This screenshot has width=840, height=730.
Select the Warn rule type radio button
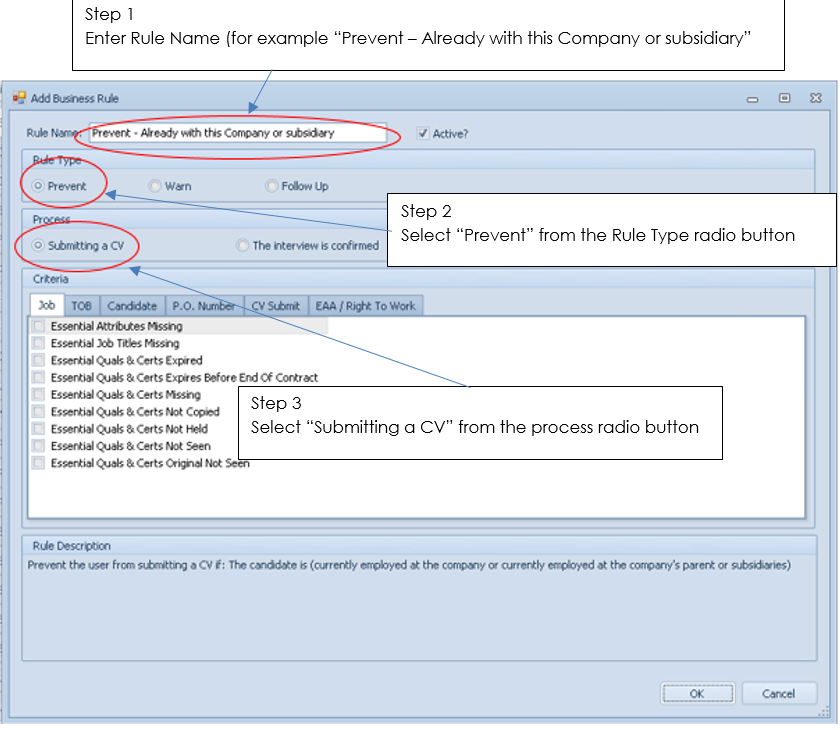[155, 186]
